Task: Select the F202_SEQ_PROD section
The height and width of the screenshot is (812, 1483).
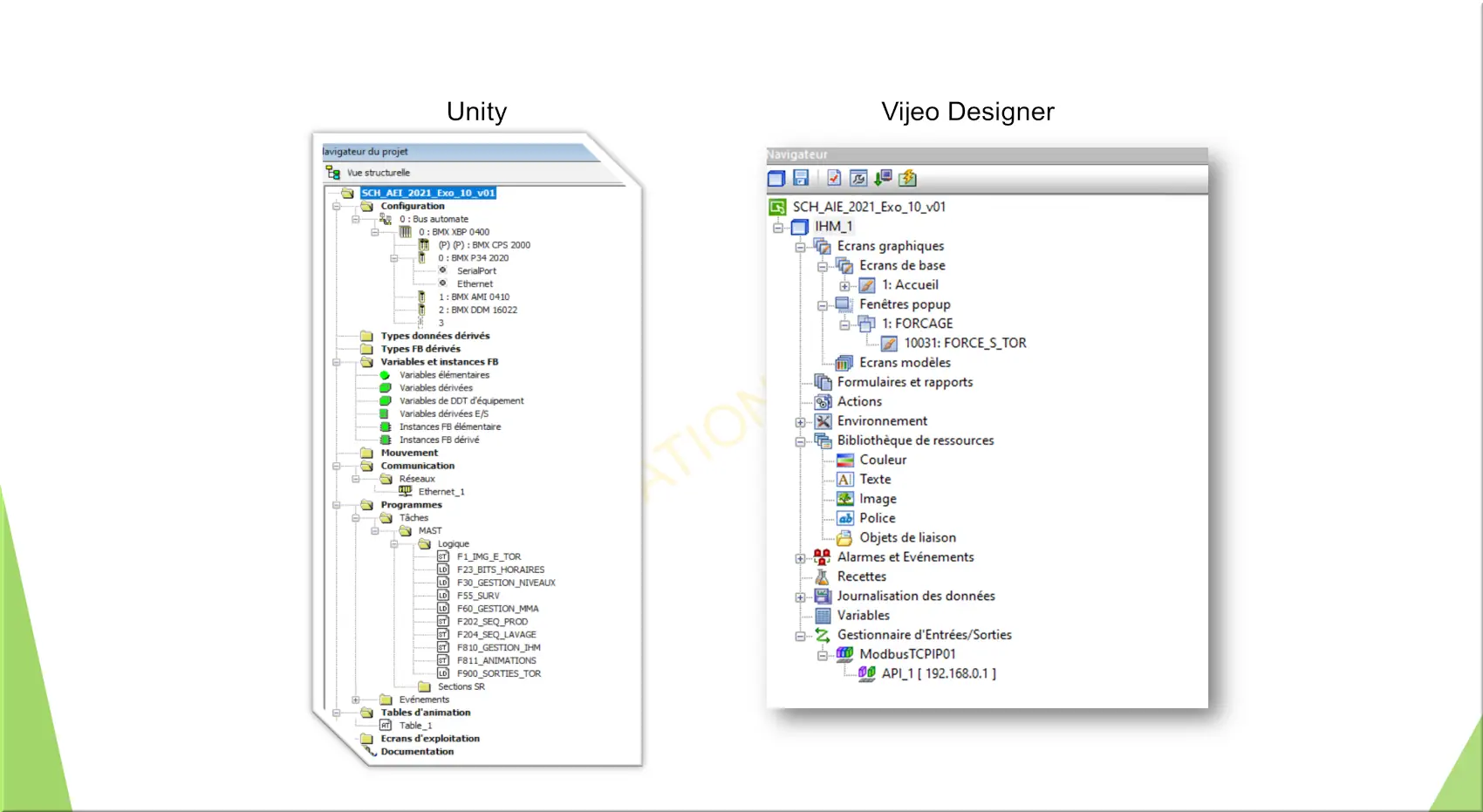Action: coord(492,622)
